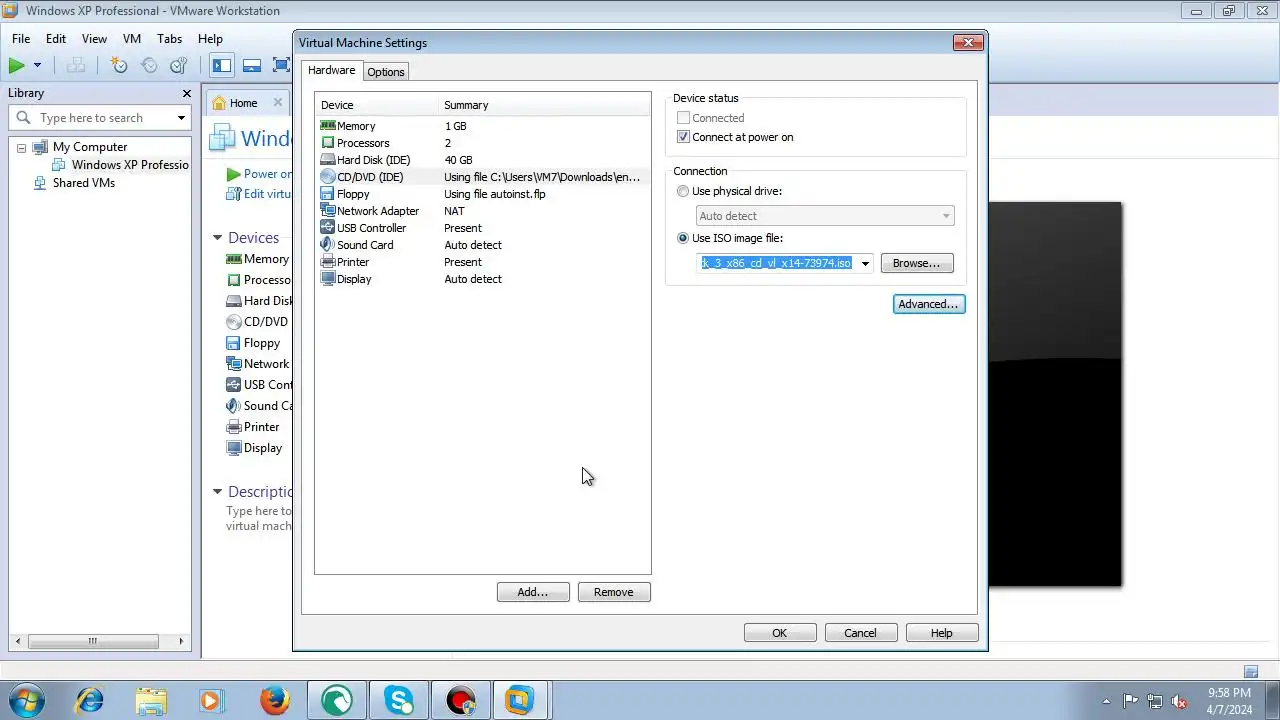Collapse the Devices section in VM tab
Viewport: 1280px width, 720px height.
[217, 238]
